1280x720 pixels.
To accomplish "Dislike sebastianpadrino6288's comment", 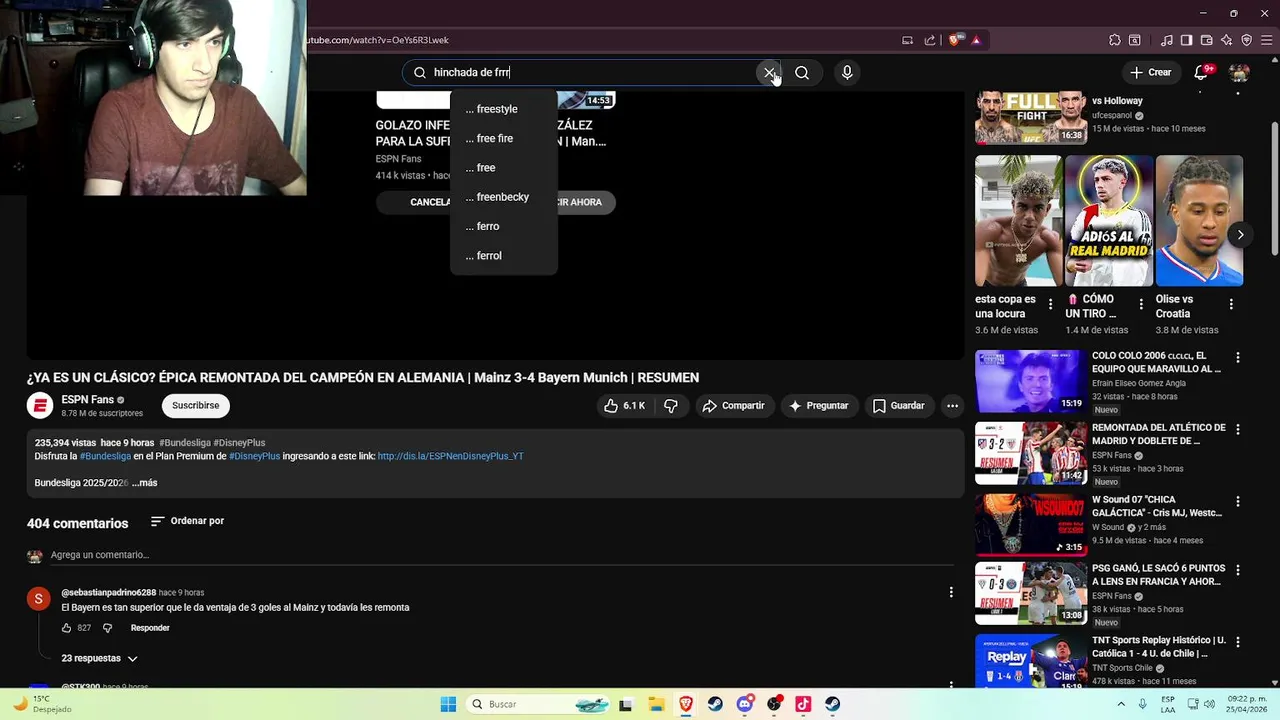I will (x=107, y=628).
